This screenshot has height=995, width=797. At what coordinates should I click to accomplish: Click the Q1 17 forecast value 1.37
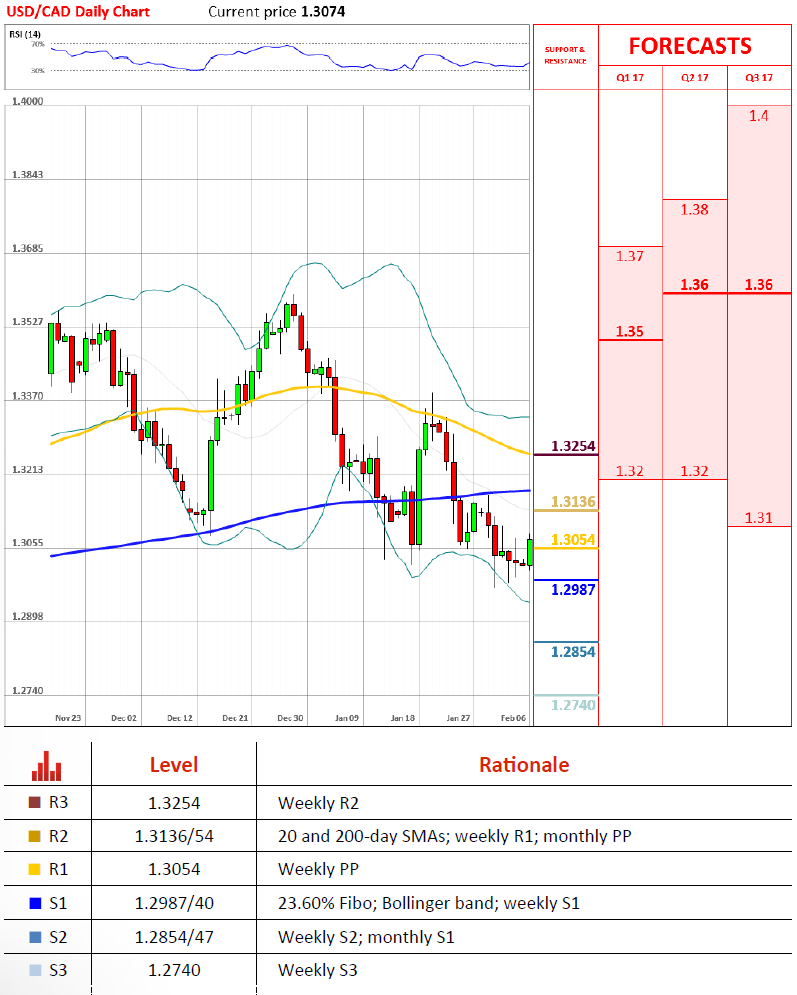[629, 256]
